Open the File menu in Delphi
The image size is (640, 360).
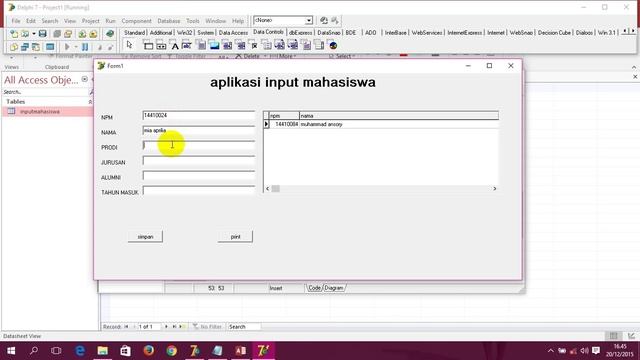point(16,21)
